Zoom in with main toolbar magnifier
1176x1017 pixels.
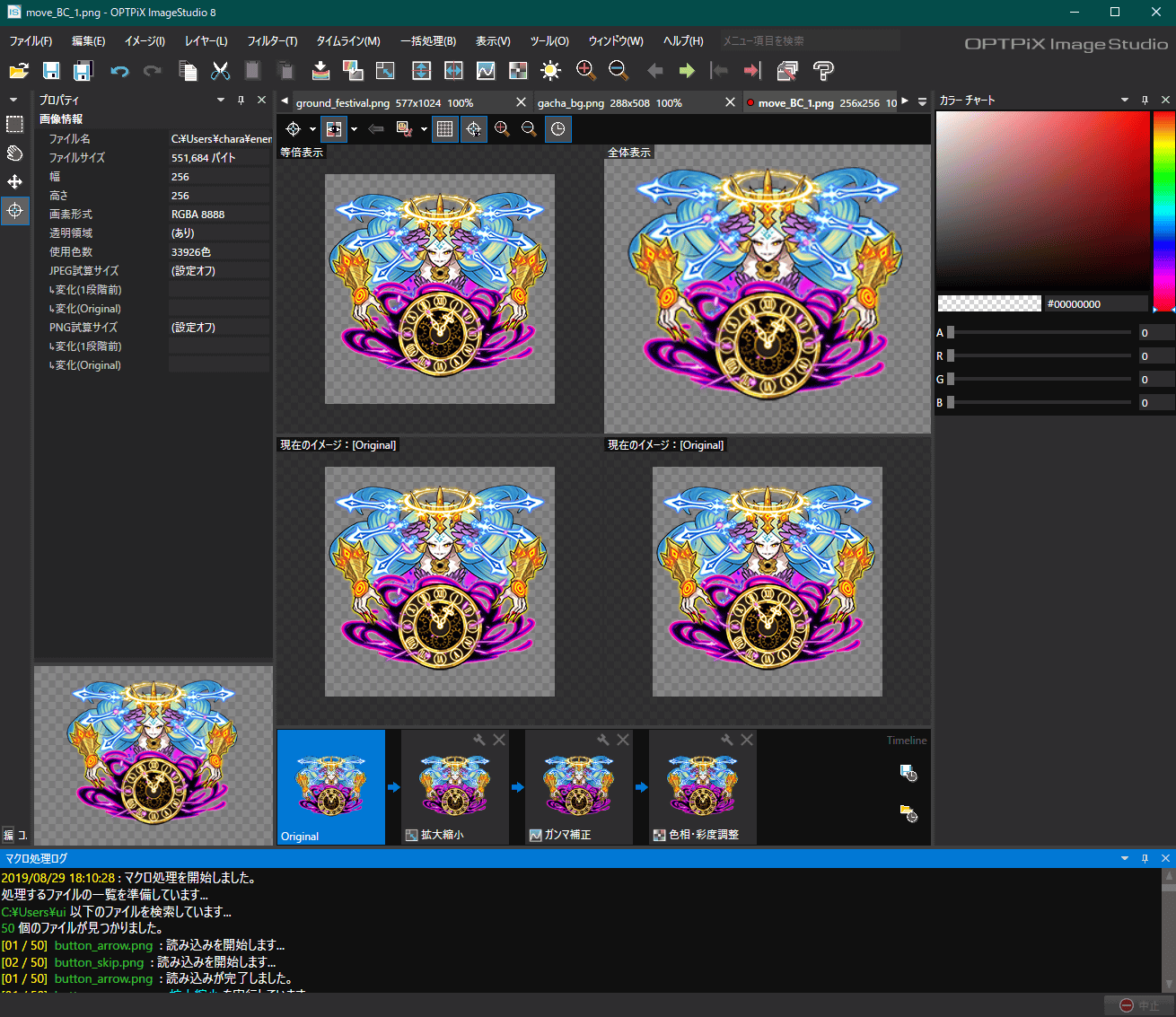[x=586, y=71]
